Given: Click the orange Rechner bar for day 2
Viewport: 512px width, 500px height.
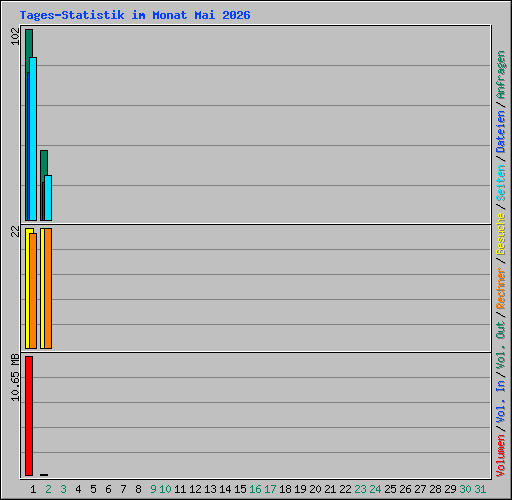Looking at the screenshot, I should [48, 288].
